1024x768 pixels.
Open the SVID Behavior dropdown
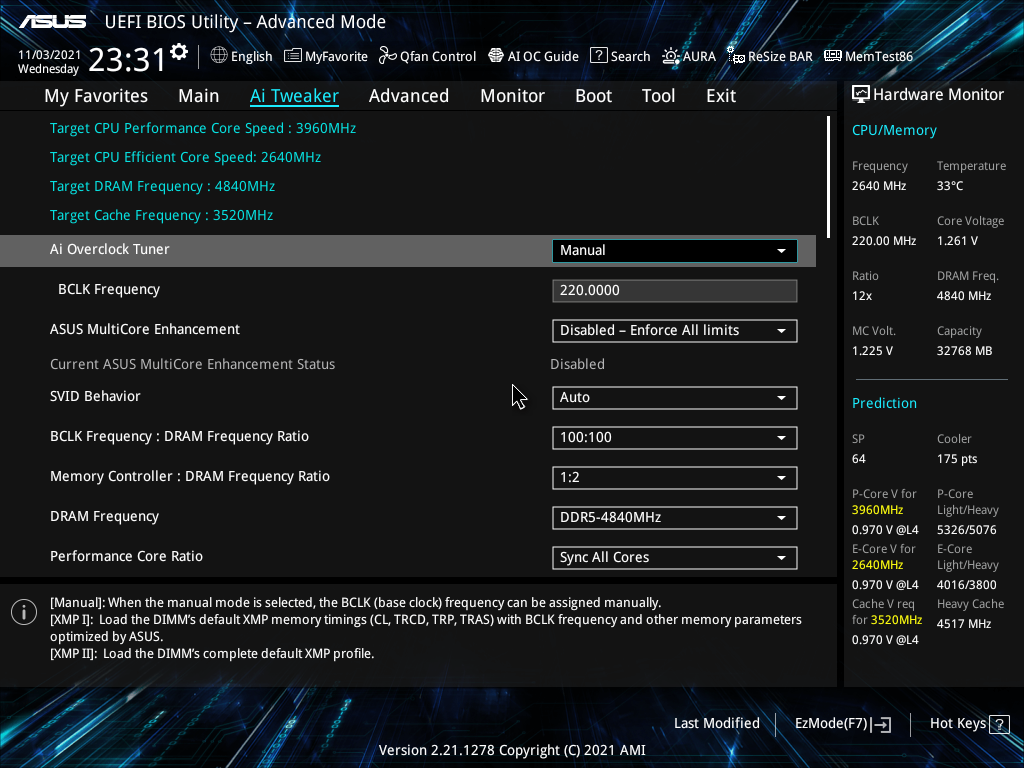(675, 398)
